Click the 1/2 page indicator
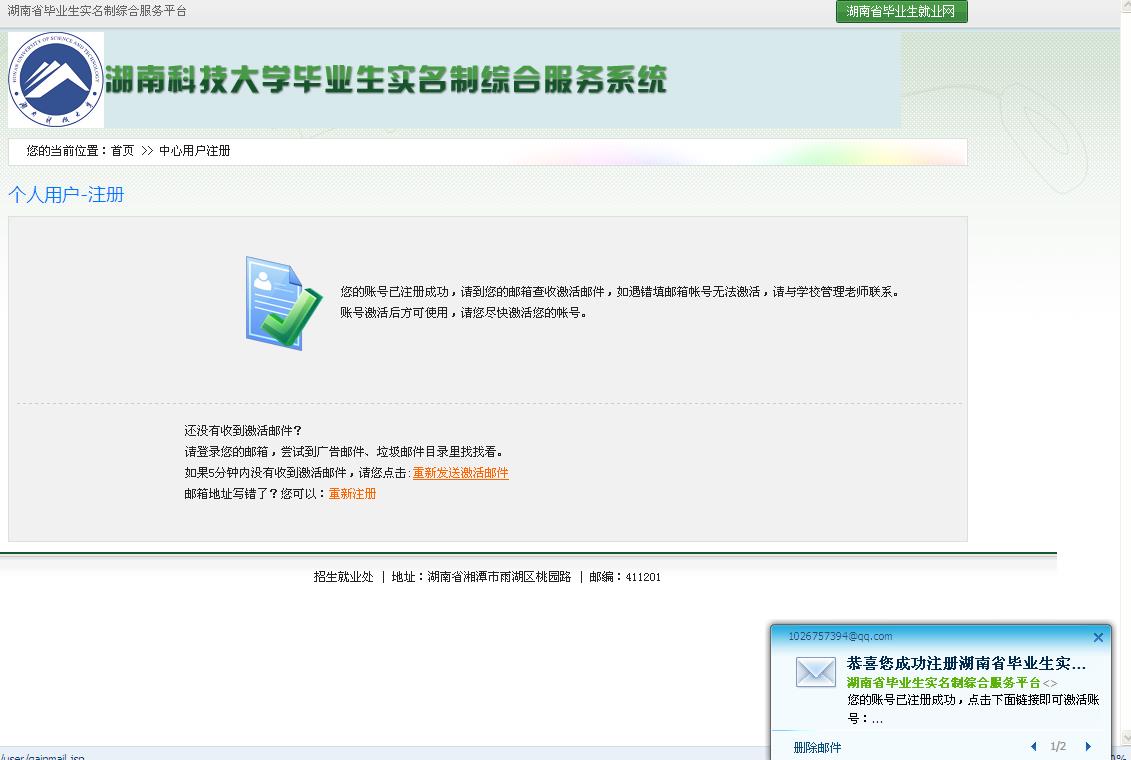This screenshot has width=1131, height=760. 1060,746
